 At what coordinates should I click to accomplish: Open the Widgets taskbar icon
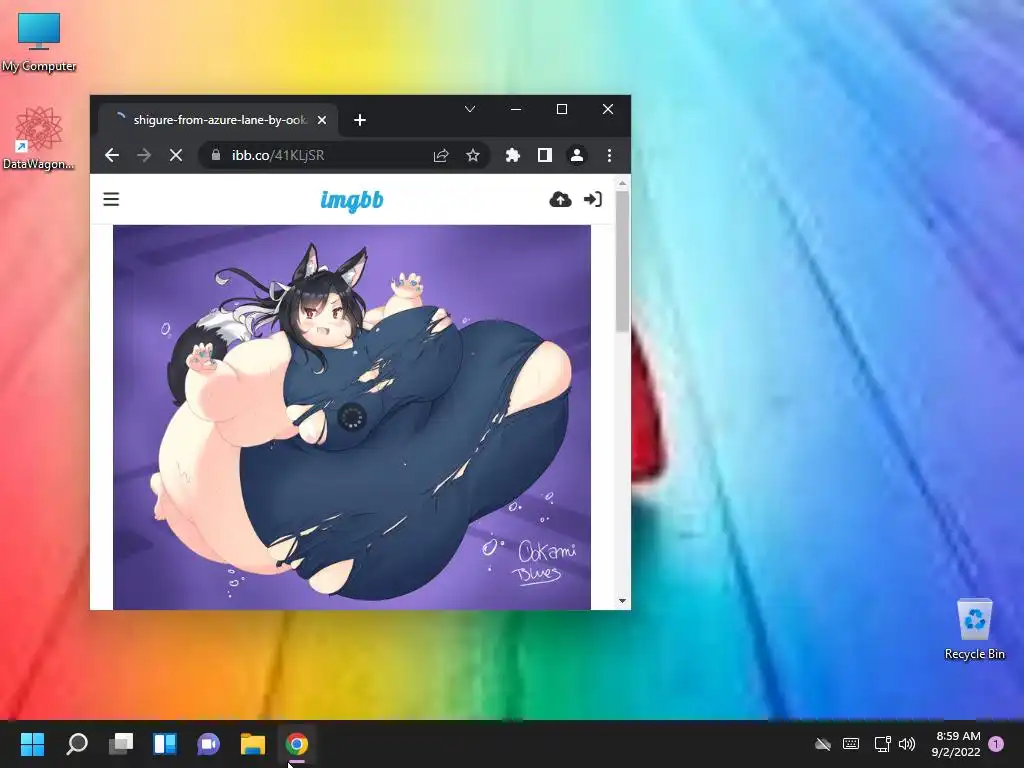pos(165,744)
